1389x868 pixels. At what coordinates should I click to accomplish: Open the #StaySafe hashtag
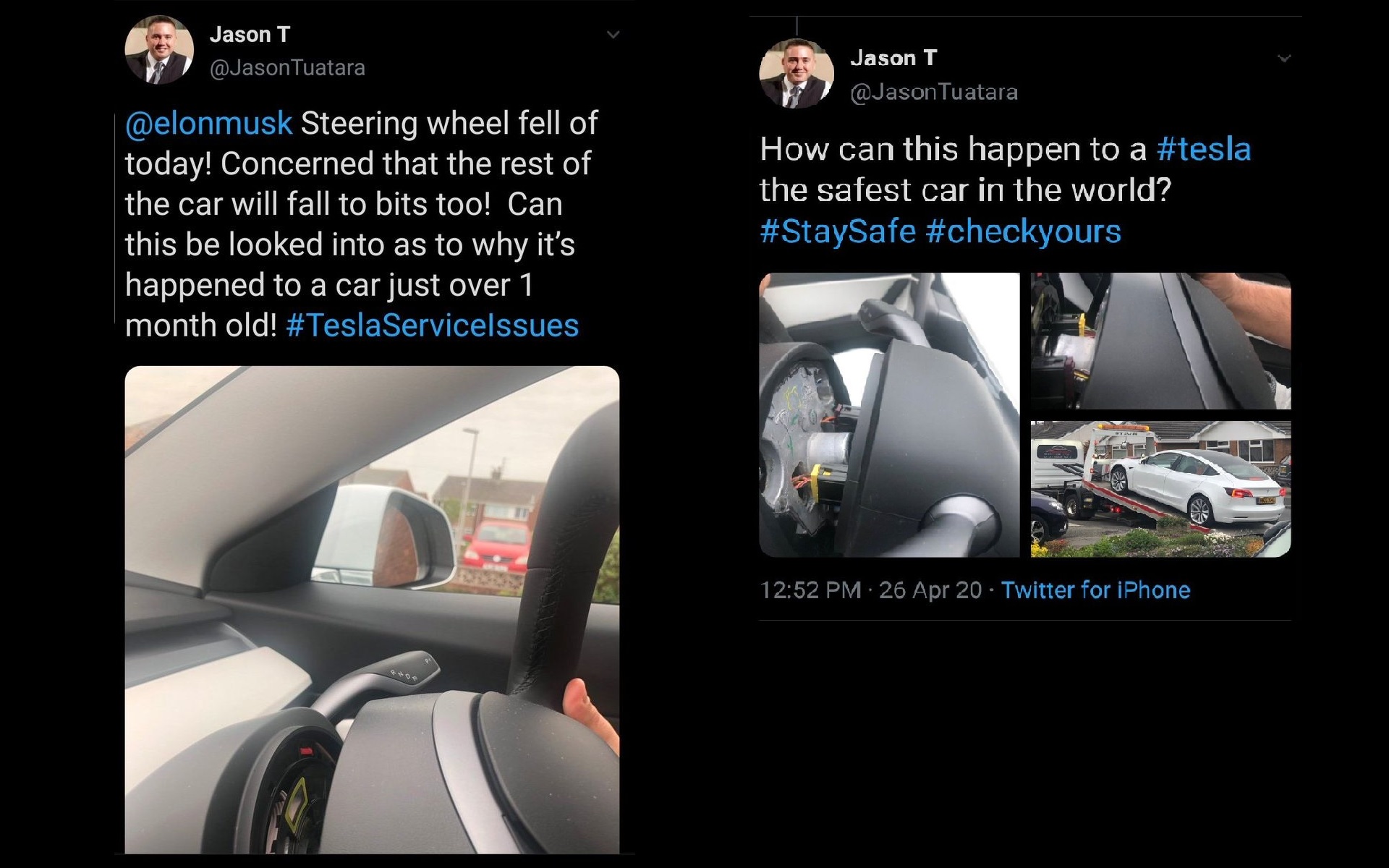point(838,231)
